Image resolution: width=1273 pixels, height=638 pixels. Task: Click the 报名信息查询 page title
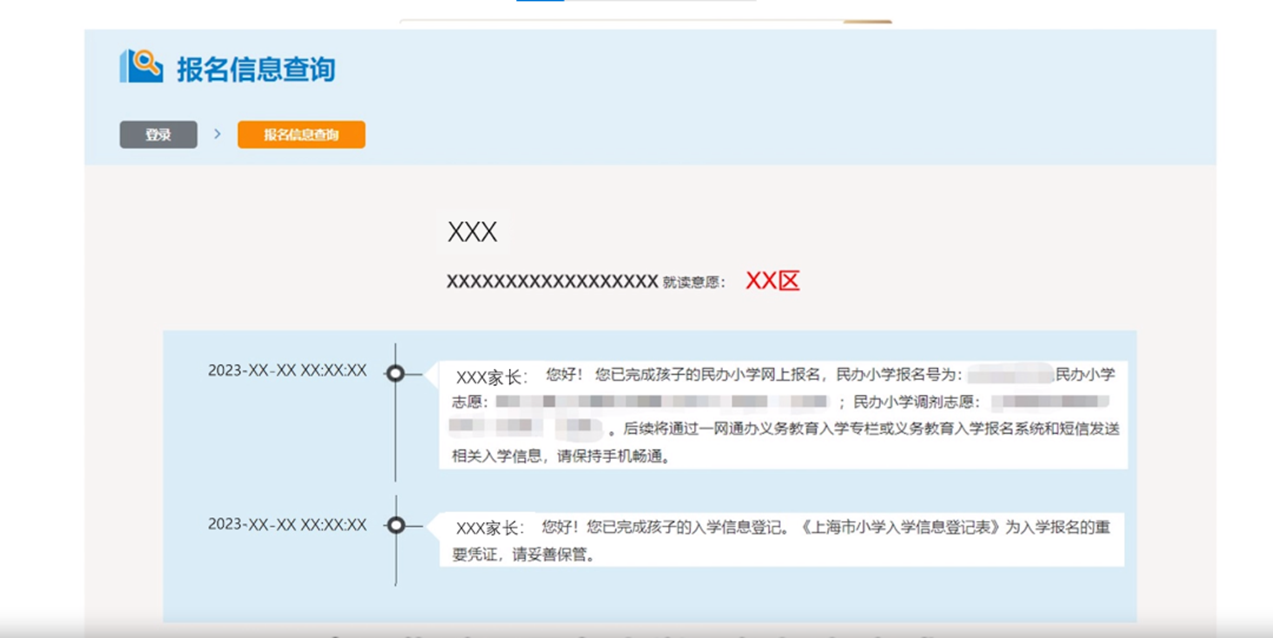256,69
